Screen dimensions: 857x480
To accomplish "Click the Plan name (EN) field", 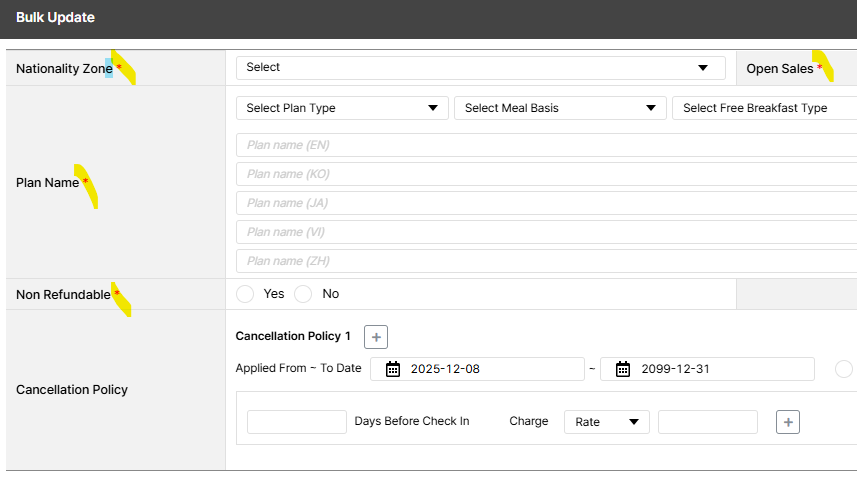I will coord(546,145).
